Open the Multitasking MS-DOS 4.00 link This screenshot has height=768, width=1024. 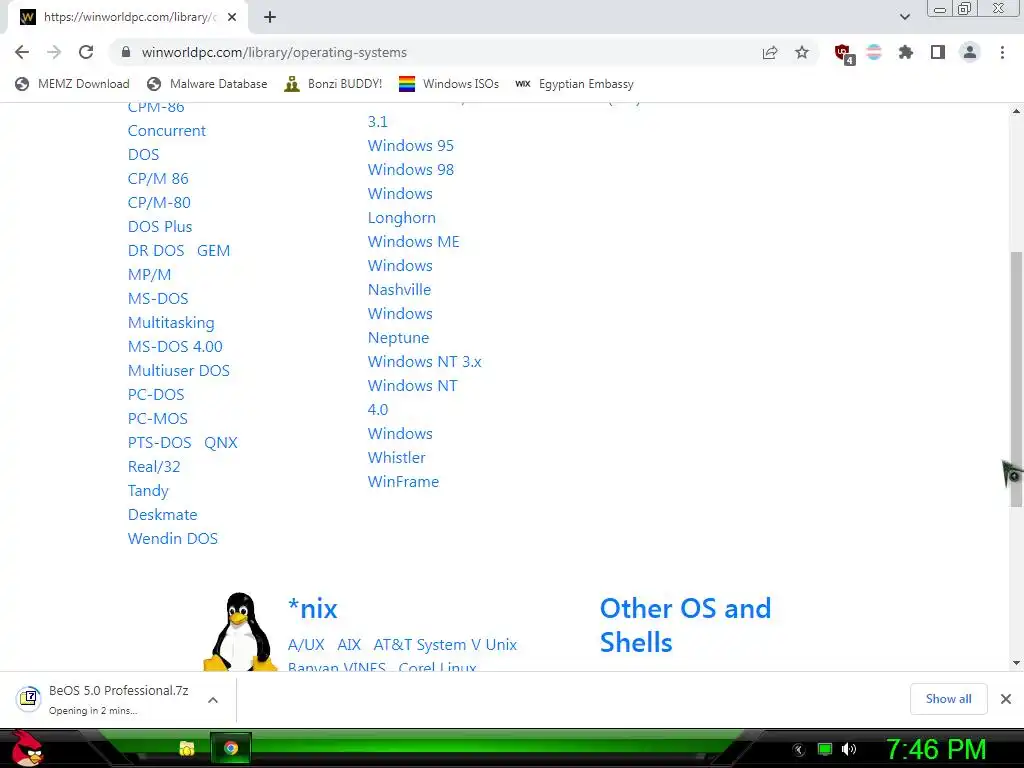tap(175, 334)
